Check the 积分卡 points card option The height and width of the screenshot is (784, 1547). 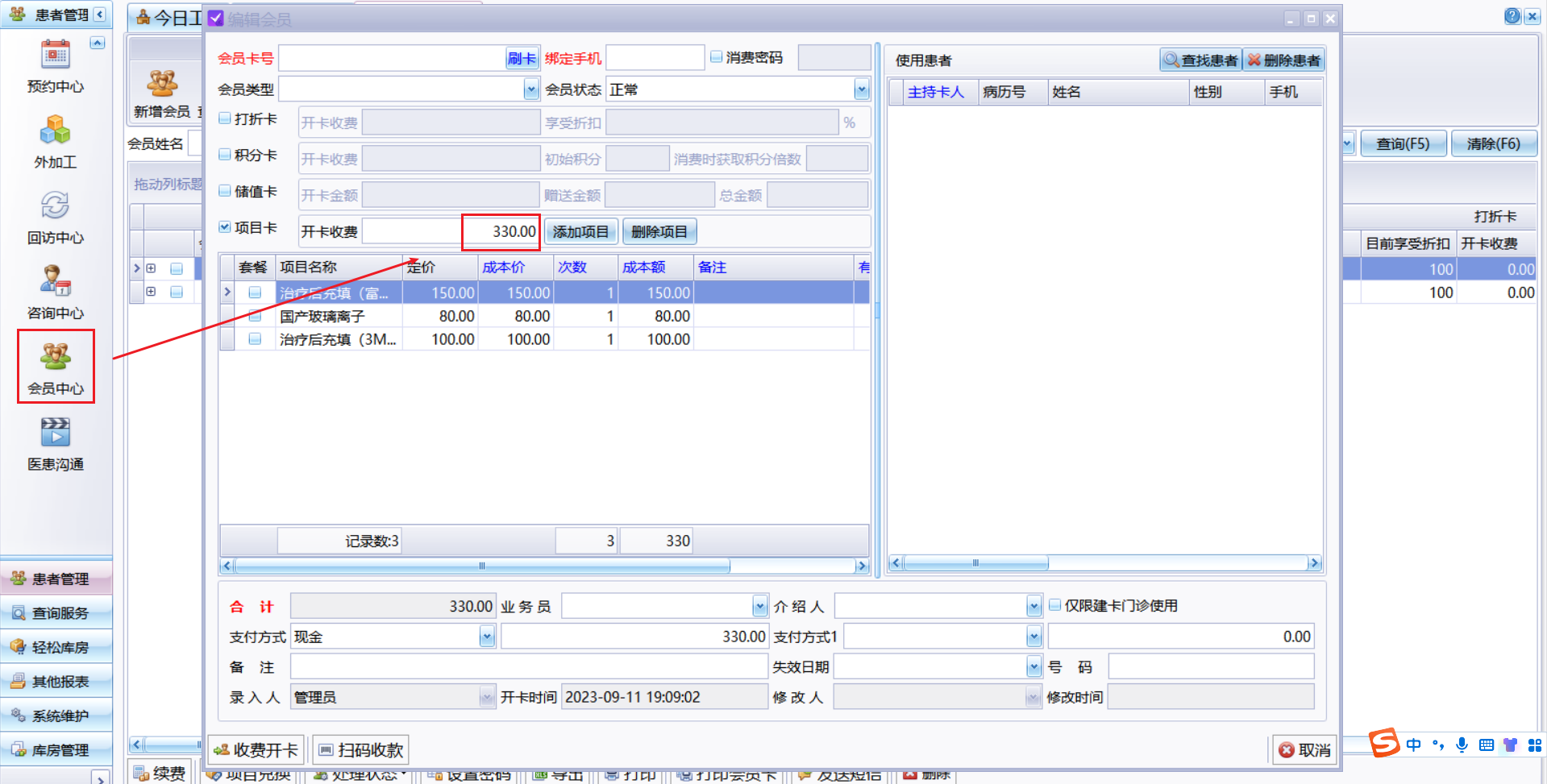[225, 155]
